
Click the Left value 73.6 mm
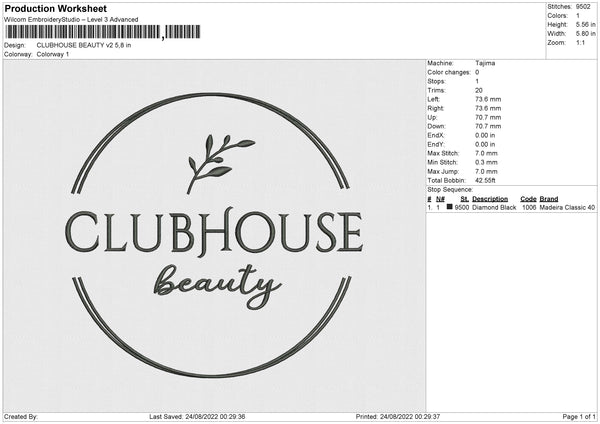(488, 99)
